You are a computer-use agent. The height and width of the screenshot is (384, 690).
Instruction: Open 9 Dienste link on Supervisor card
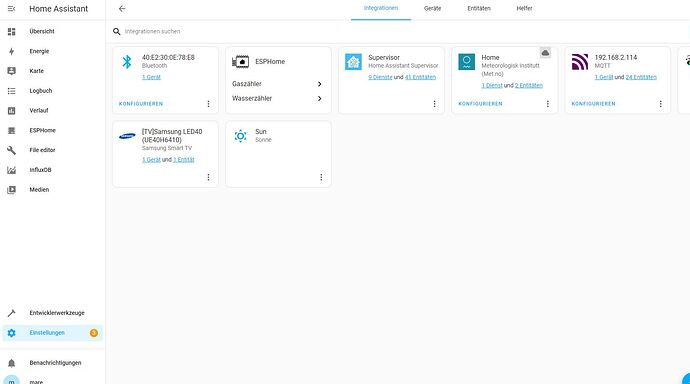pos(380,77)
